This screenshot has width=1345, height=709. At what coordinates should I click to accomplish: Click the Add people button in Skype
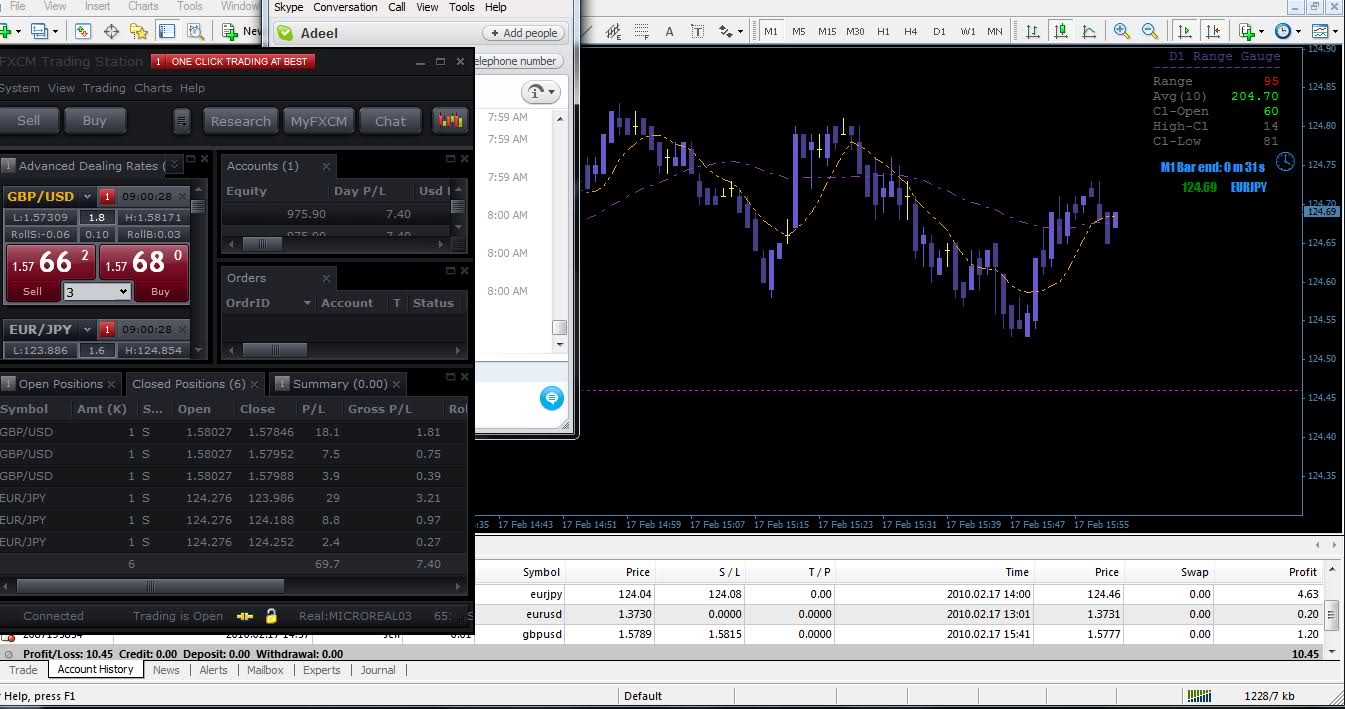click(x=523, y=33)
